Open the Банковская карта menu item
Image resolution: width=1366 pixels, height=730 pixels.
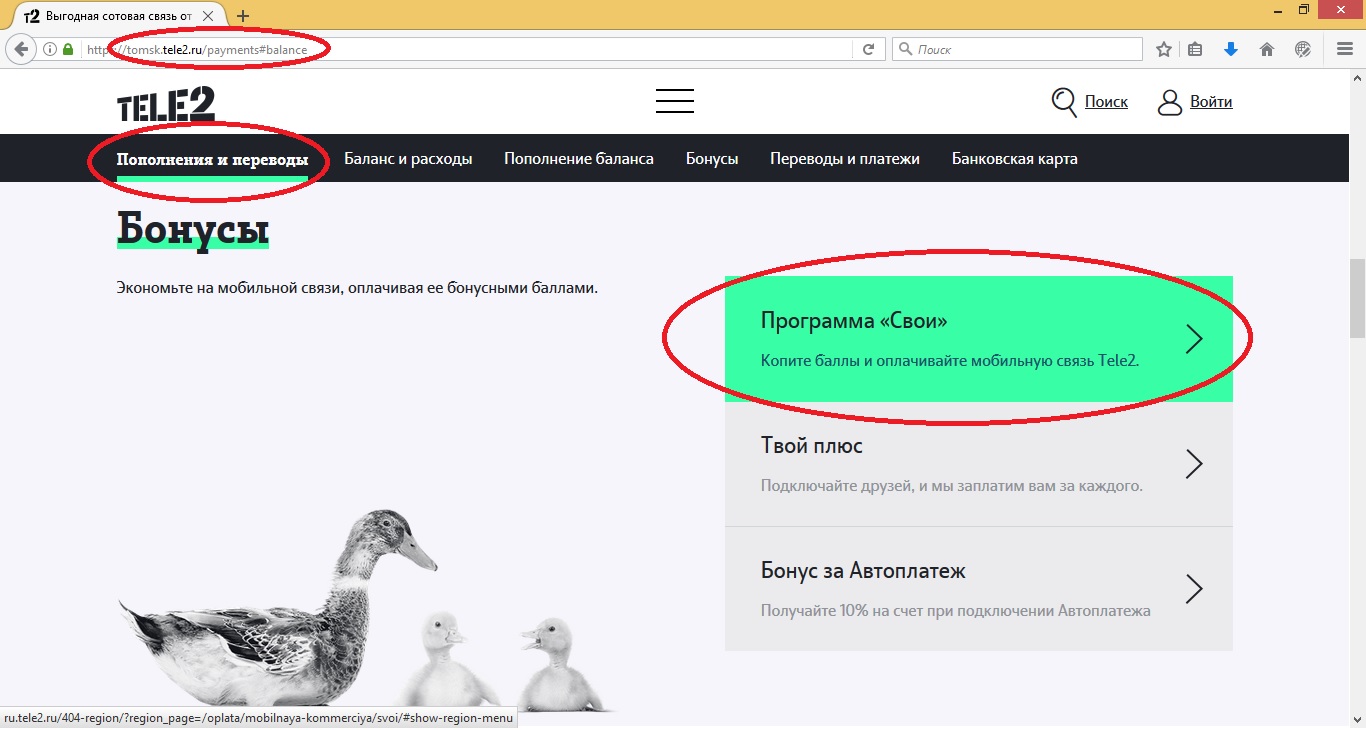(1014, 159)
